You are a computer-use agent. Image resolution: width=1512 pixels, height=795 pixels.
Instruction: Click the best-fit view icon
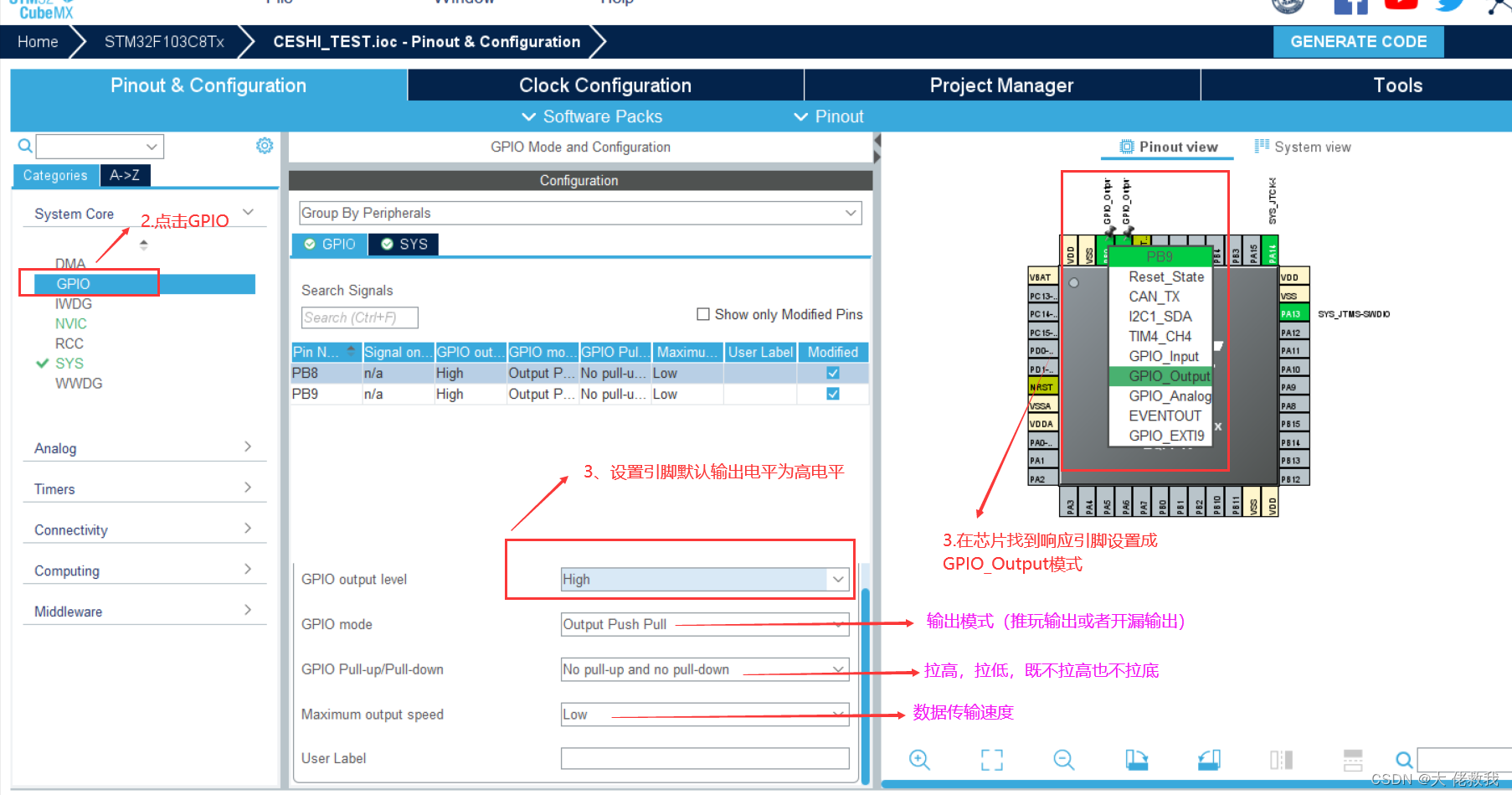click(991, 760)
